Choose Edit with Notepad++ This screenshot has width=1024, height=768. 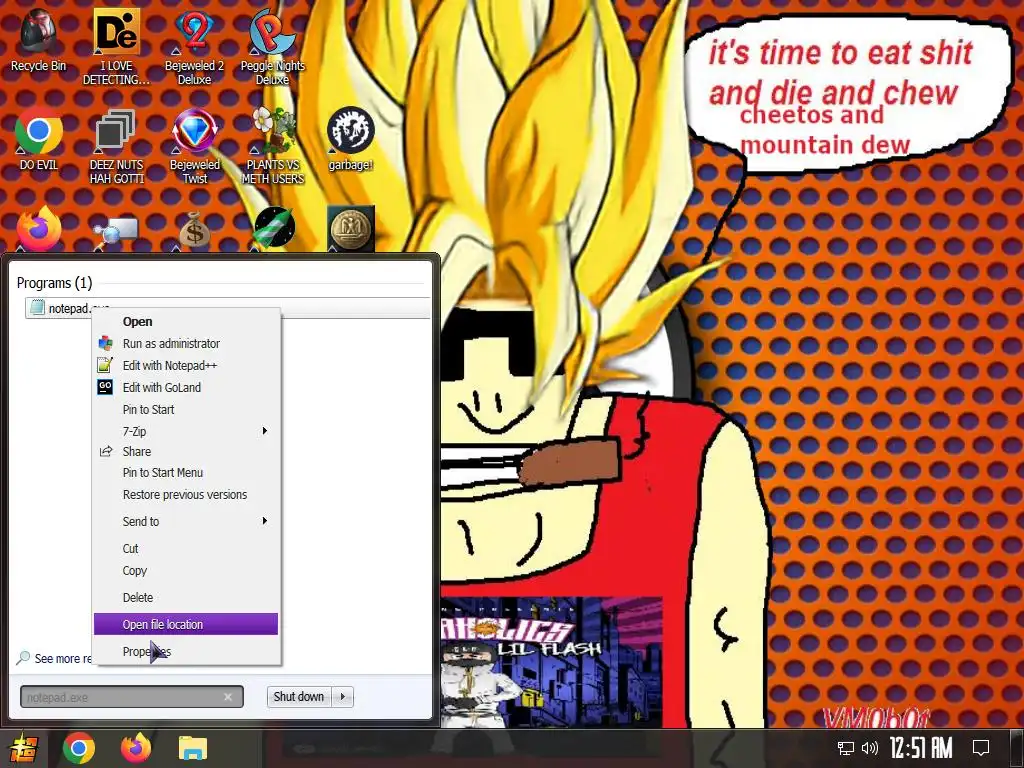click(x=185, y=366)
